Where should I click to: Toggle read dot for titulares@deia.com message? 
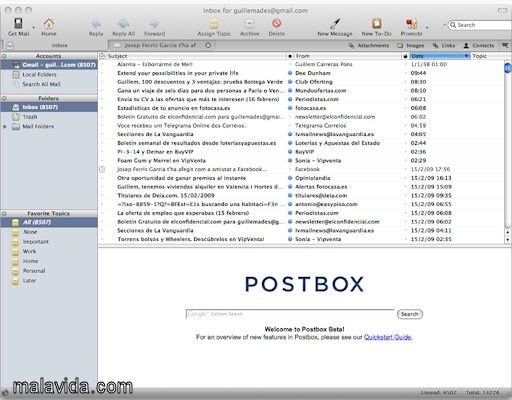click(x=290, y=195)
